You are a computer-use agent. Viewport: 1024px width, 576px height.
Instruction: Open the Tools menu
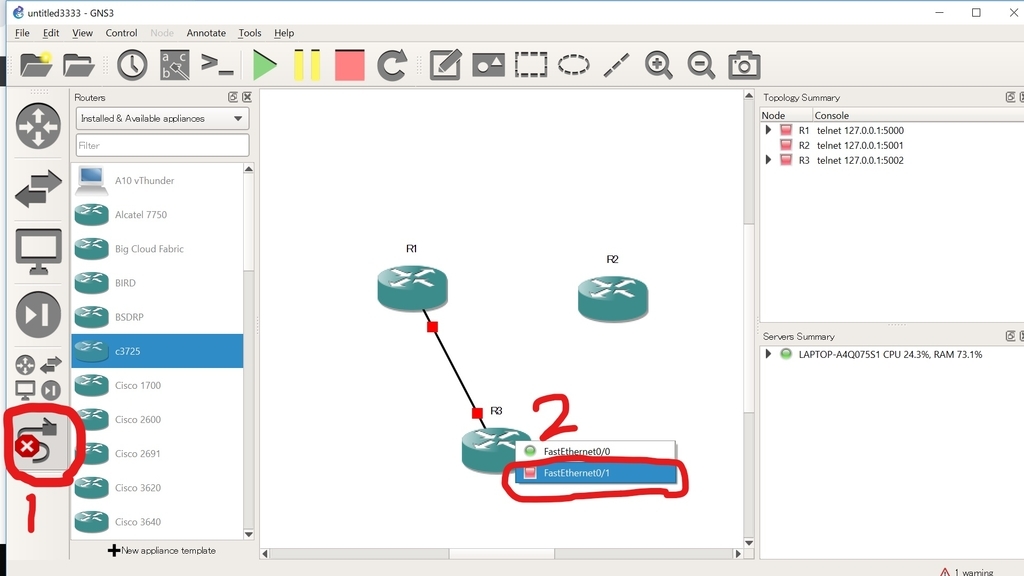coord(249,33)
